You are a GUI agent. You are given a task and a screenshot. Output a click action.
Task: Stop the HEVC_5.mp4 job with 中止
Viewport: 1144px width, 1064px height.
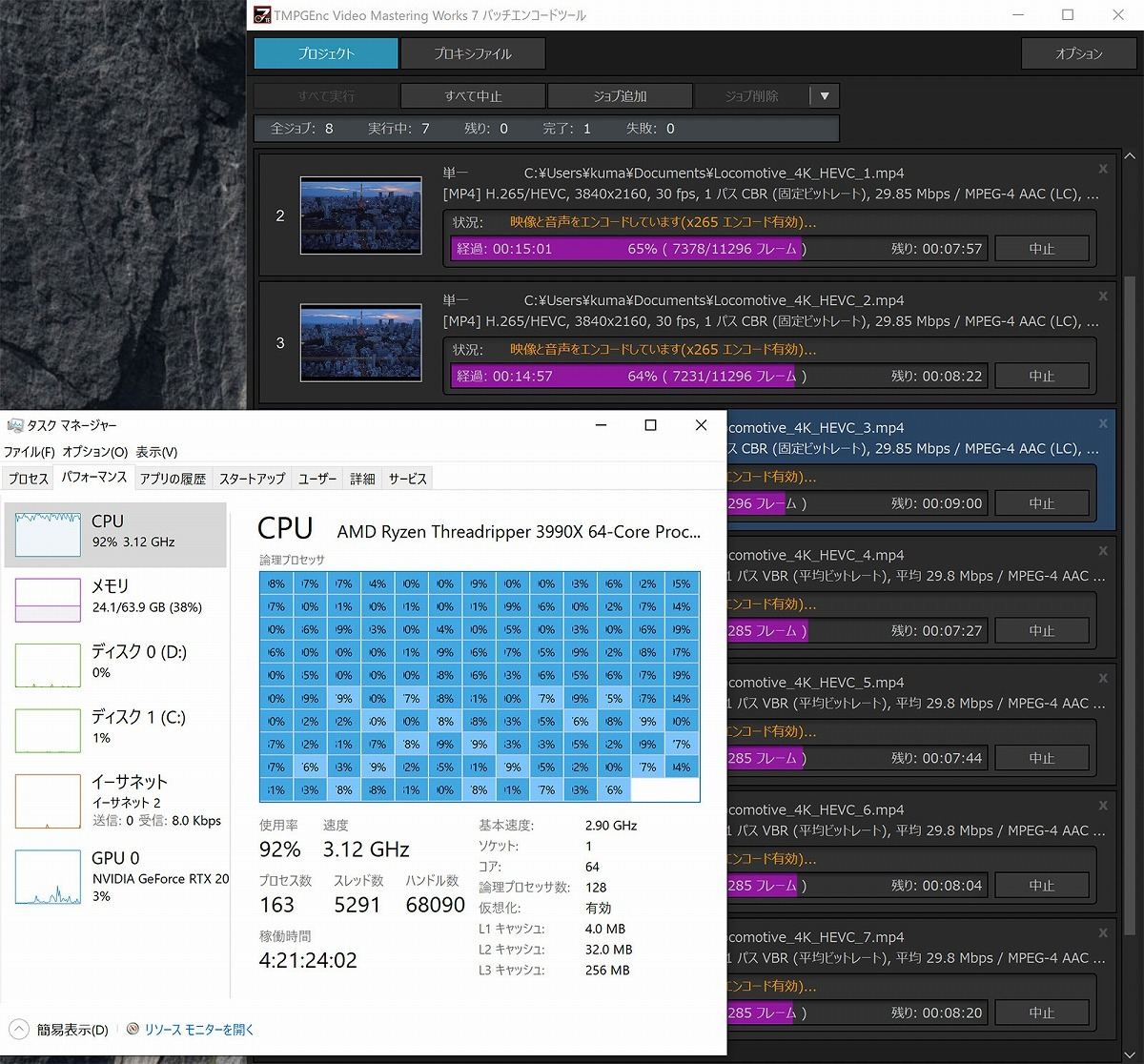pos(1041,758)
